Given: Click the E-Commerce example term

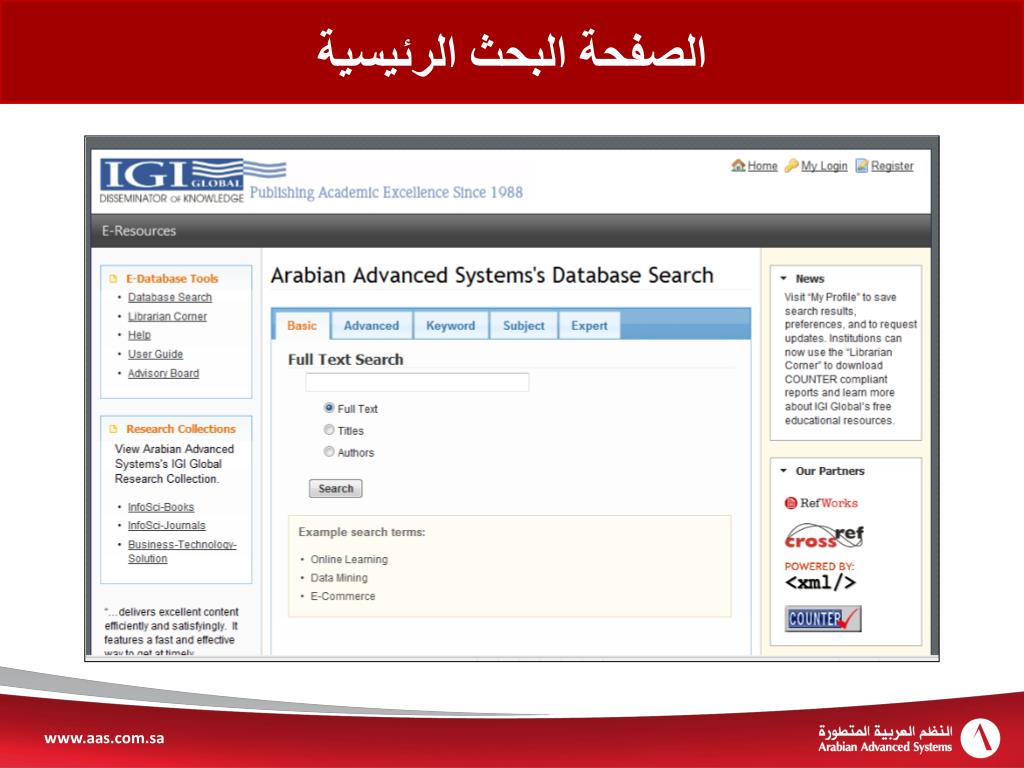Looking at the screenshot, I should [x=343, y=596].
